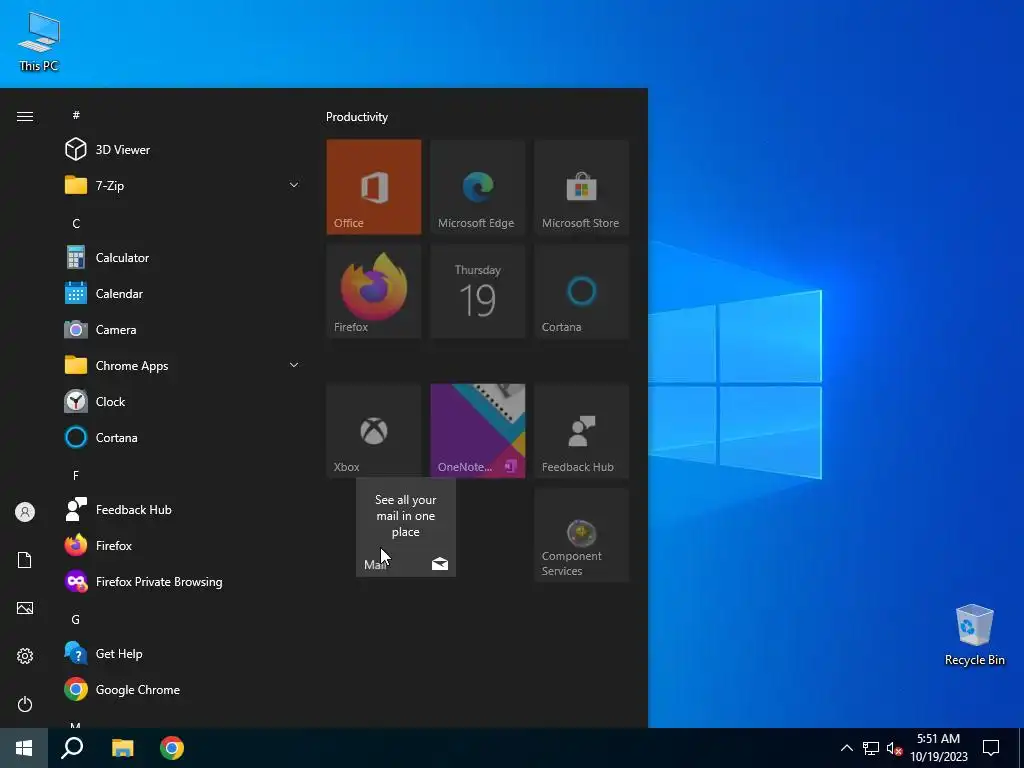Open Feedback Hub in the app list
The height and width of the screenshot is (768, 1024).
(x=182, y=509)
